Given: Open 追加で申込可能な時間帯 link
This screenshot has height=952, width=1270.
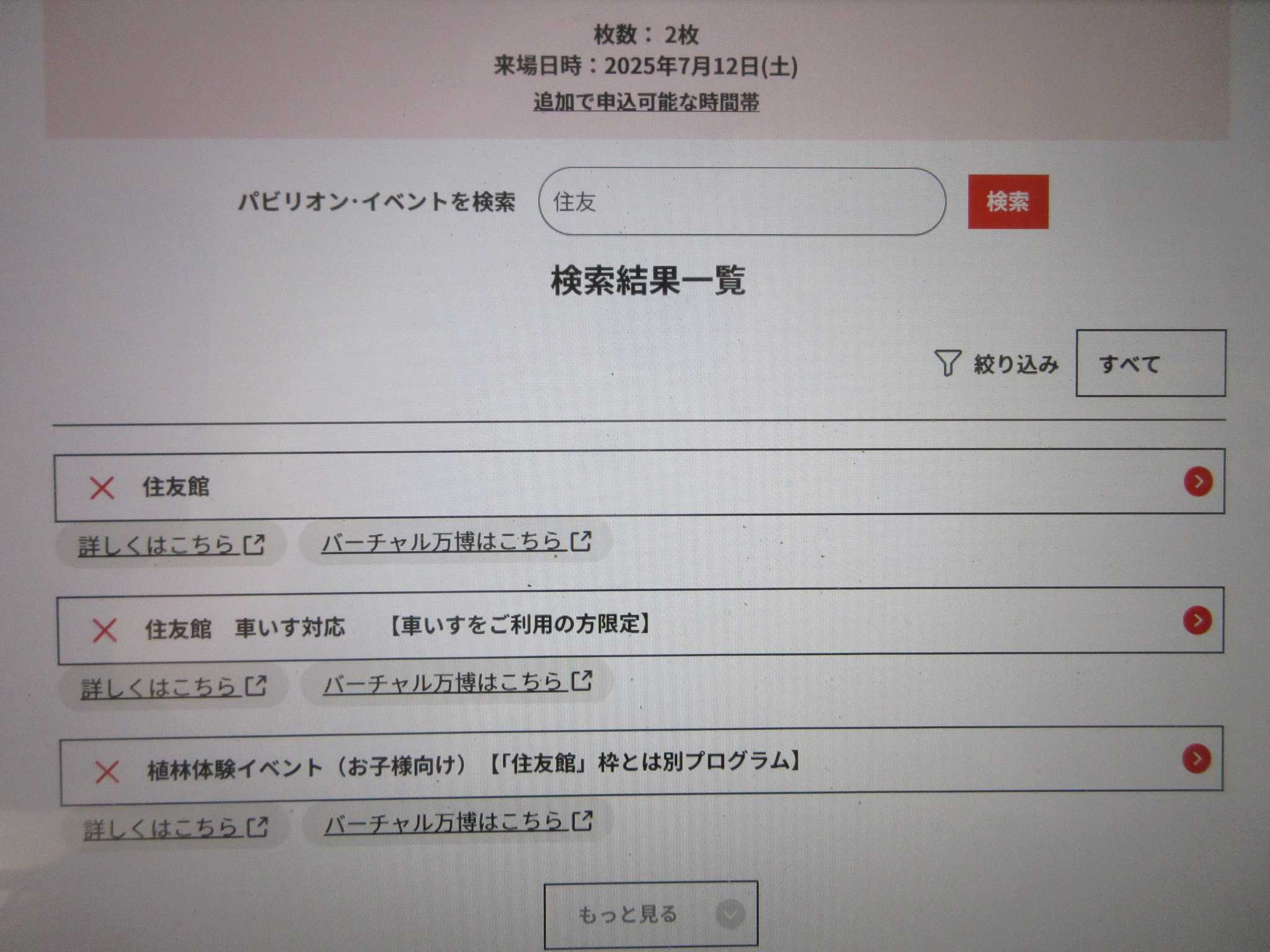Looking at the screenshot, I should pyautogui.click(x=646, y=102).
